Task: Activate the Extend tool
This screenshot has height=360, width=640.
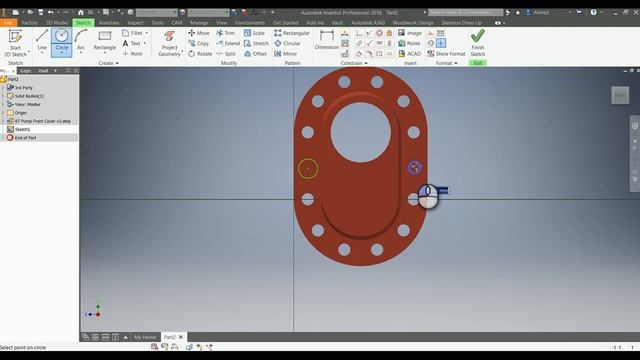Action: point(228,43)
